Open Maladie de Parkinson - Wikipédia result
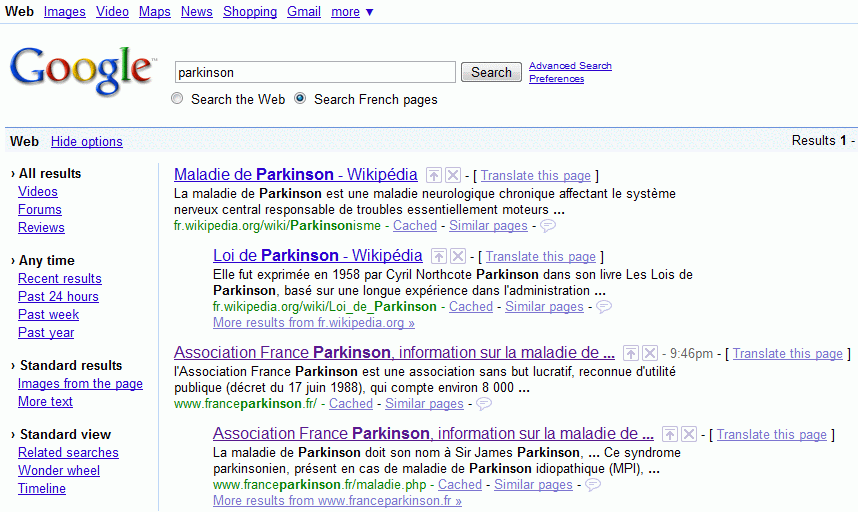Viewport: 858px width, 512px height. [295, 174]
